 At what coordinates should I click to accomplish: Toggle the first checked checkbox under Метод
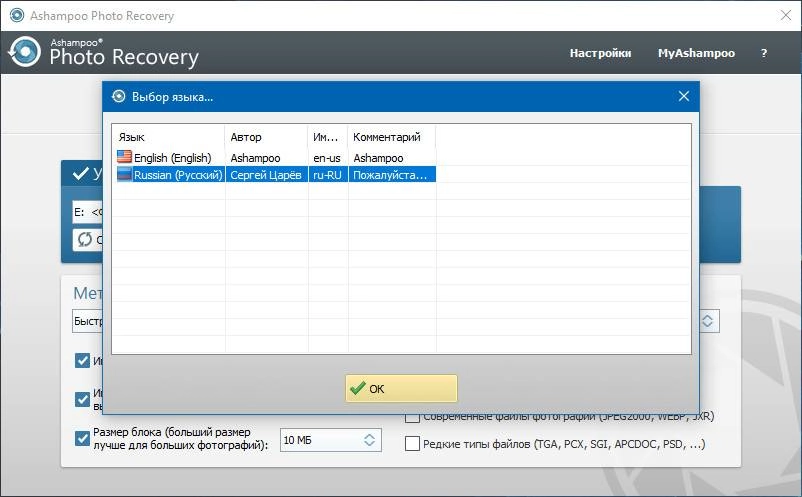point(82,360)
